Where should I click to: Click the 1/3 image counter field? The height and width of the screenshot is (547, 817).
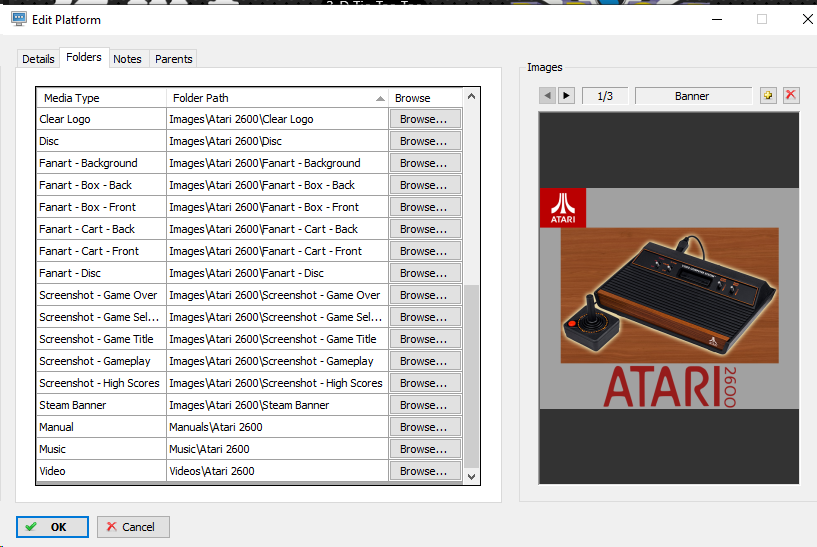click(x=605, y=96)
